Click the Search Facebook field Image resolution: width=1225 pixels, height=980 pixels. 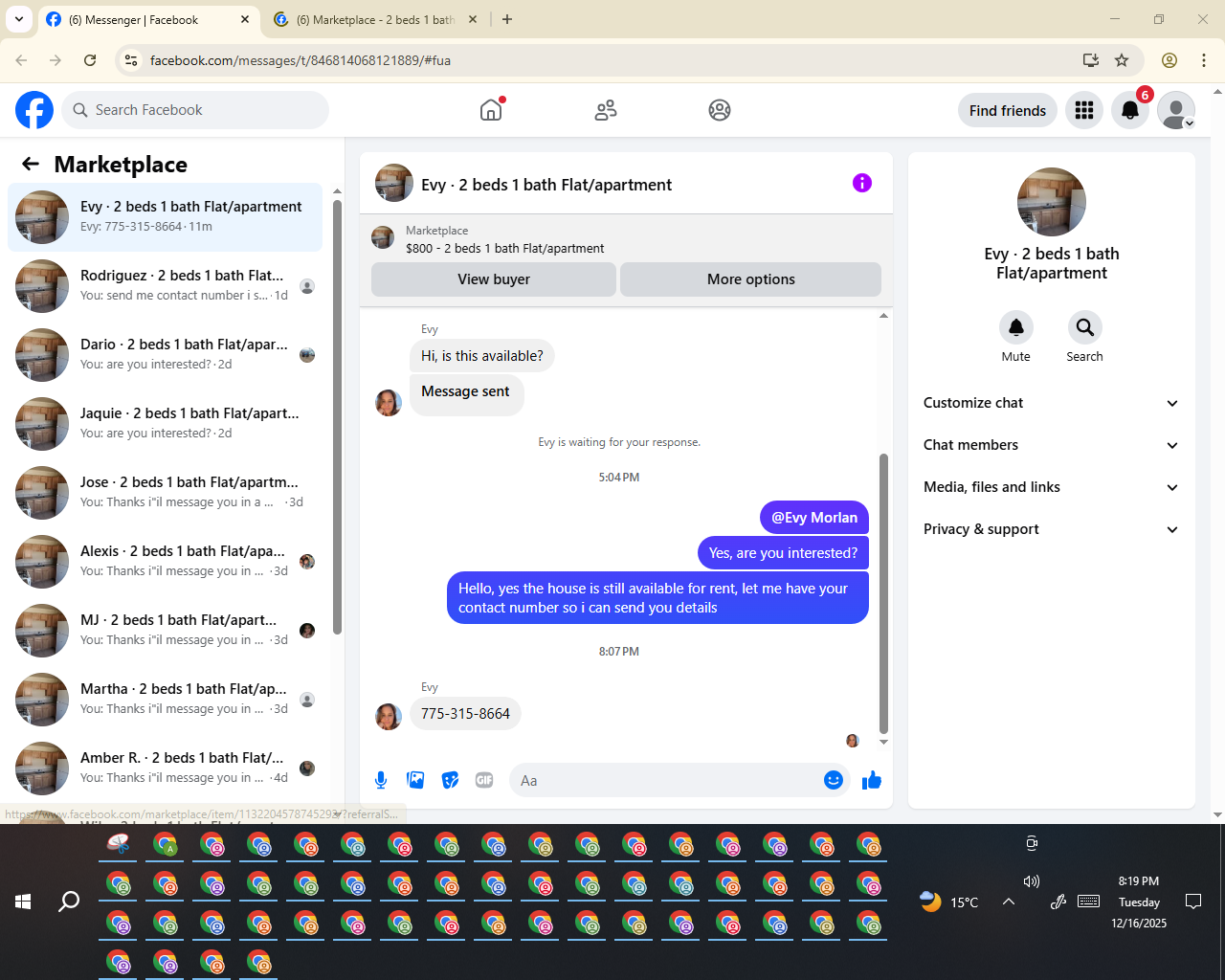click(195, 110)
